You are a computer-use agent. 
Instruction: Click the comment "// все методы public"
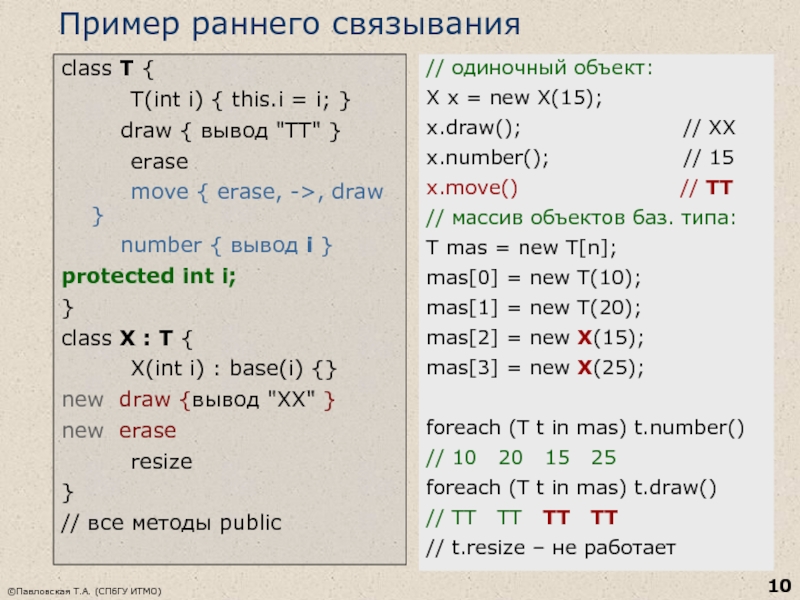point(171,523)
